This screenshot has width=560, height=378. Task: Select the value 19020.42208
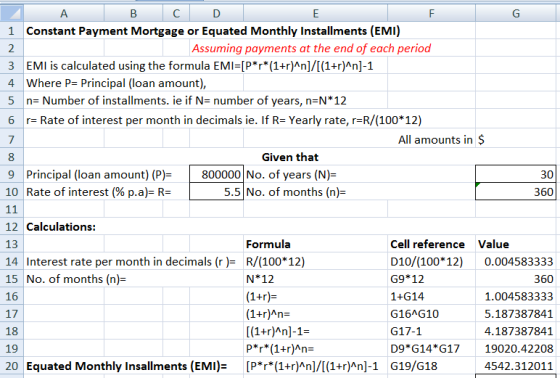(516, 349)
